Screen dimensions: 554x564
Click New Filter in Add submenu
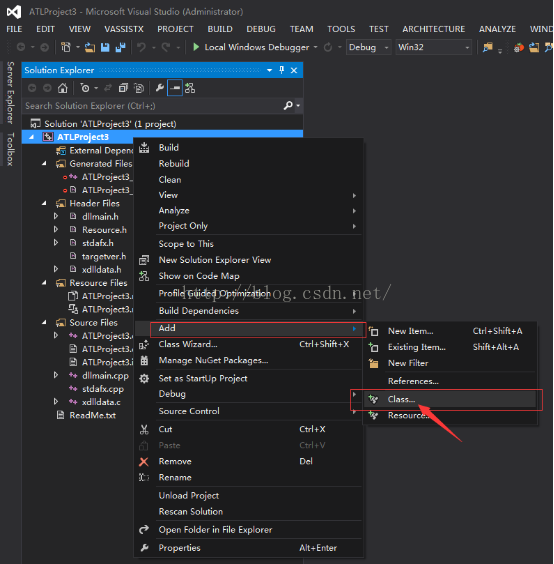450,363
